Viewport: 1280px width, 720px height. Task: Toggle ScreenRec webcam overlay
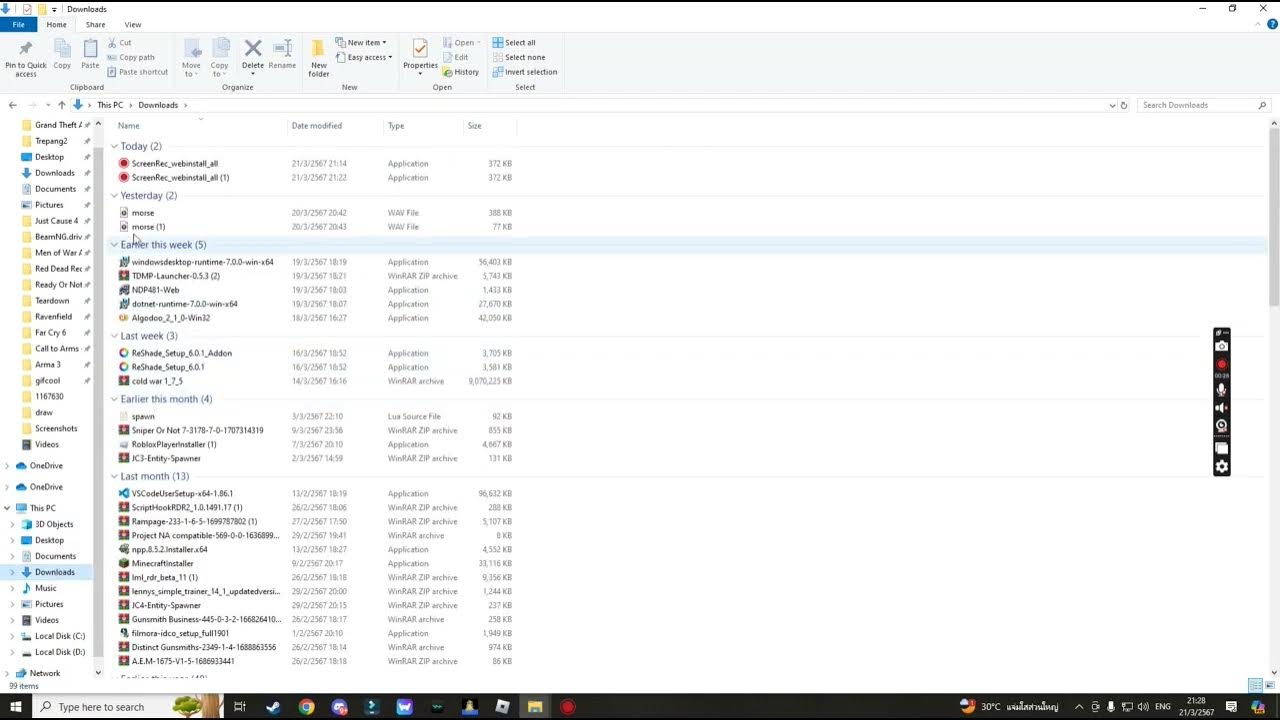point(1221,426)
